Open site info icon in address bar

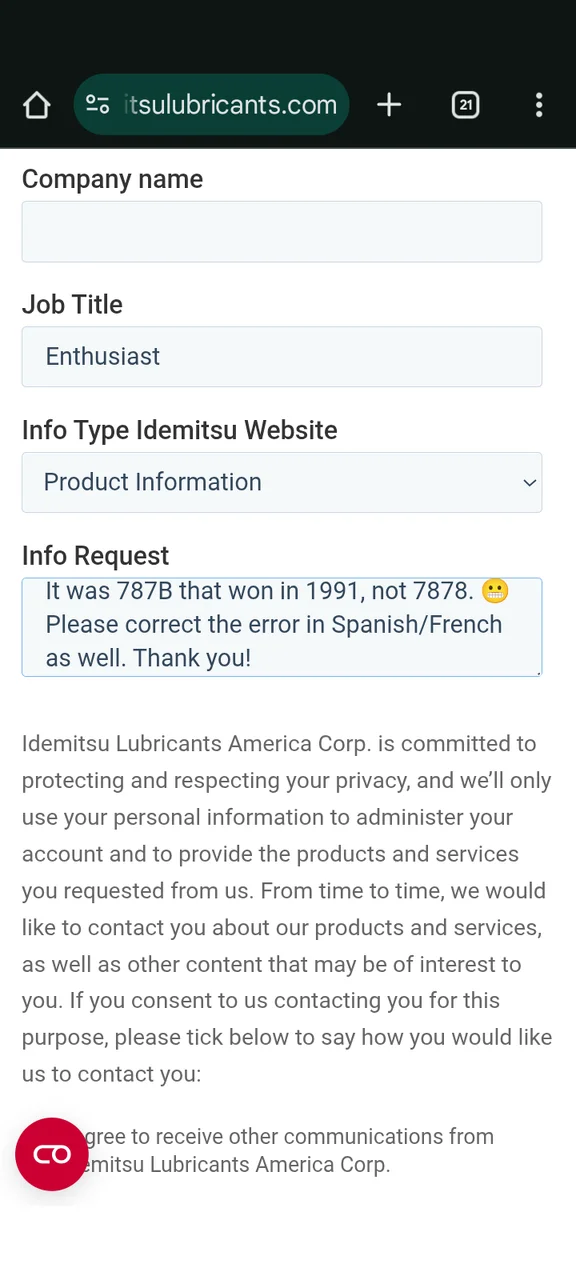[x=97, y=104]
